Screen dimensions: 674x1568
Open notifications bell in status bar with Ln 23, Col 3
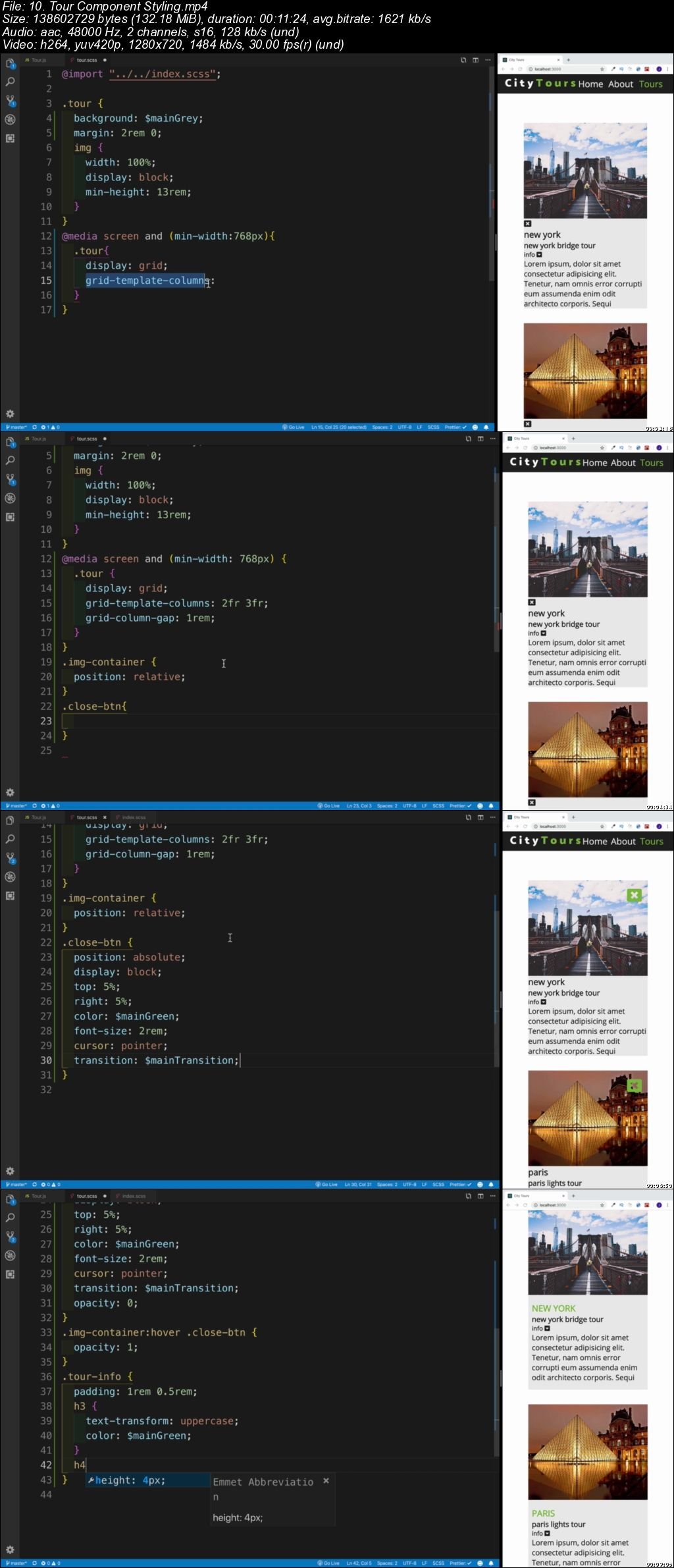[490, 805]
